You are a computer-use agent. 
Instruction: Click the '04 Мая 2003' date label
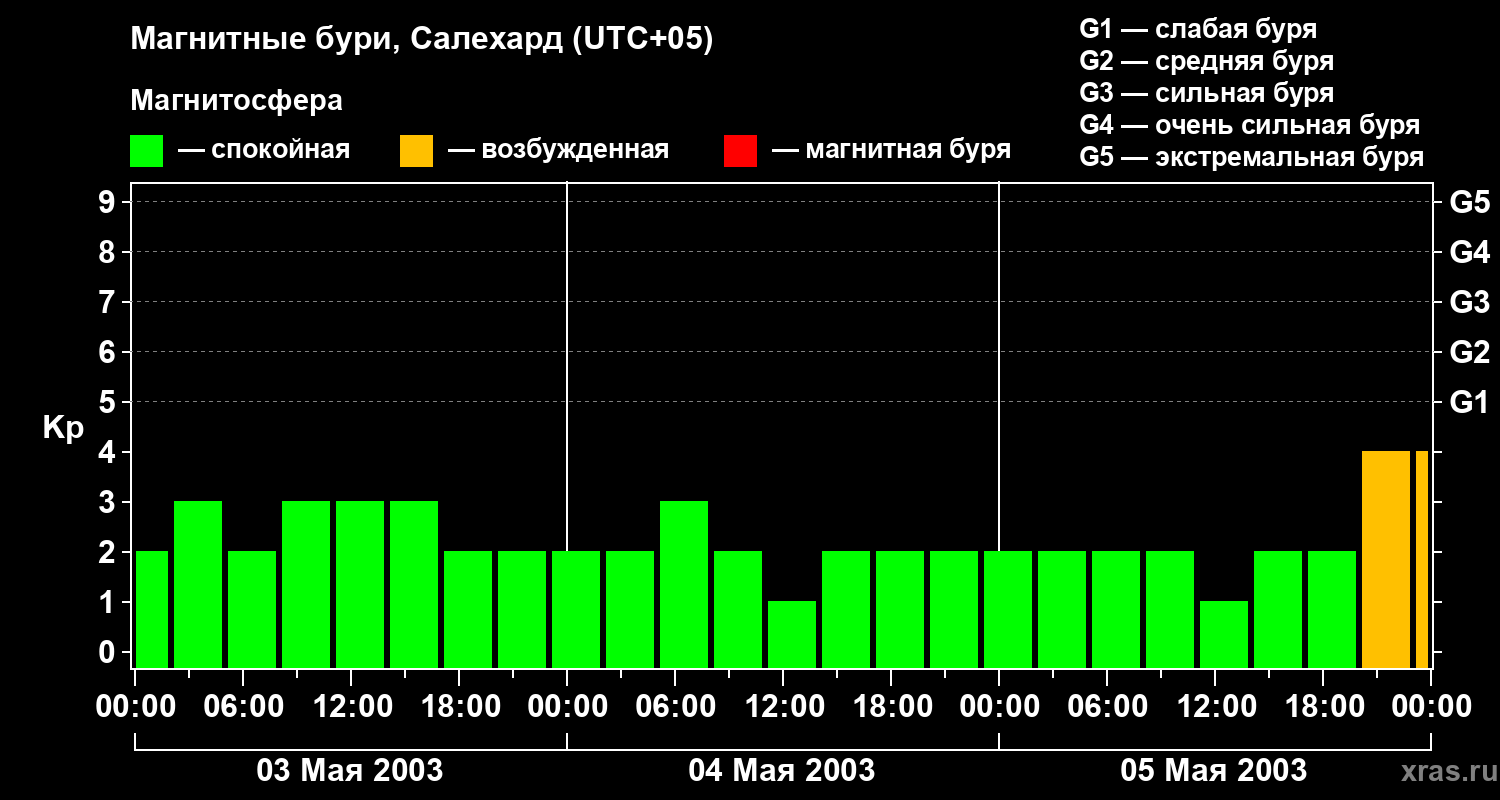(782, 770)
